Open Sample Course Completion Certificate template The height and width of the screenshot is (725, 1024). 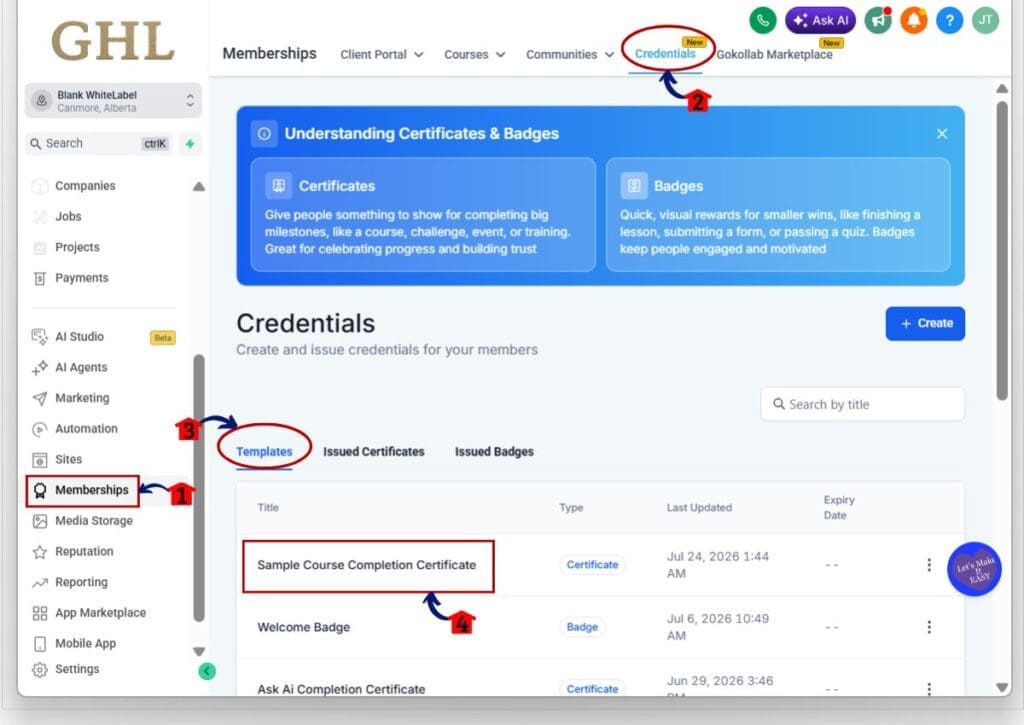click(x=366, y=565)
